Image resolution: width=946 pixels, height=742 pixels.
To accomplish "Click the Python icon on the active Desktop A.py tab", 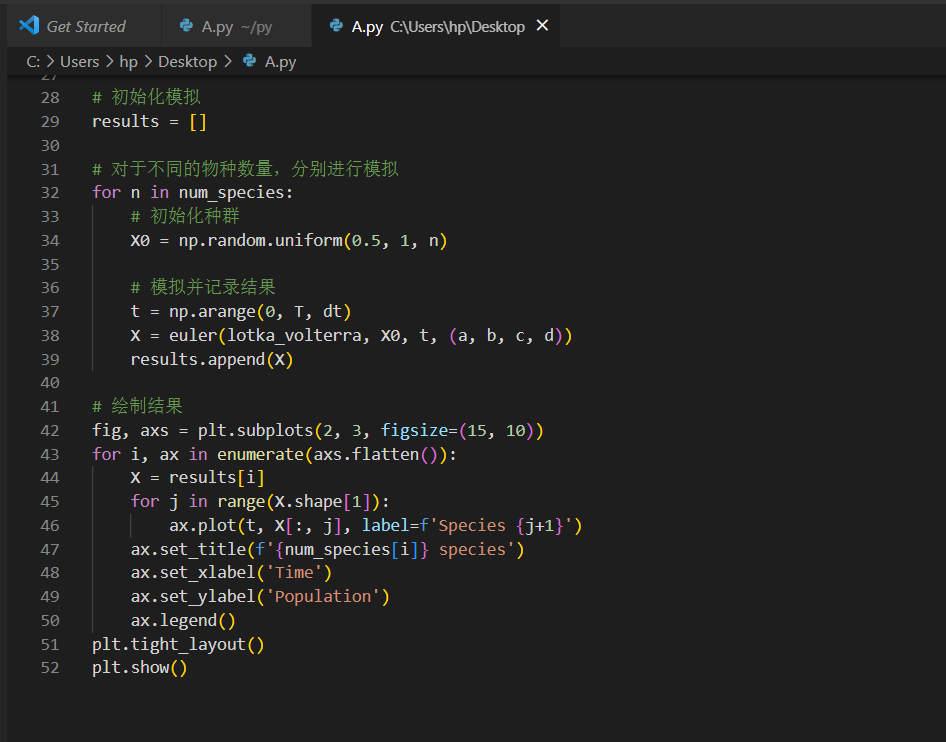I will (x=336, y=25).
